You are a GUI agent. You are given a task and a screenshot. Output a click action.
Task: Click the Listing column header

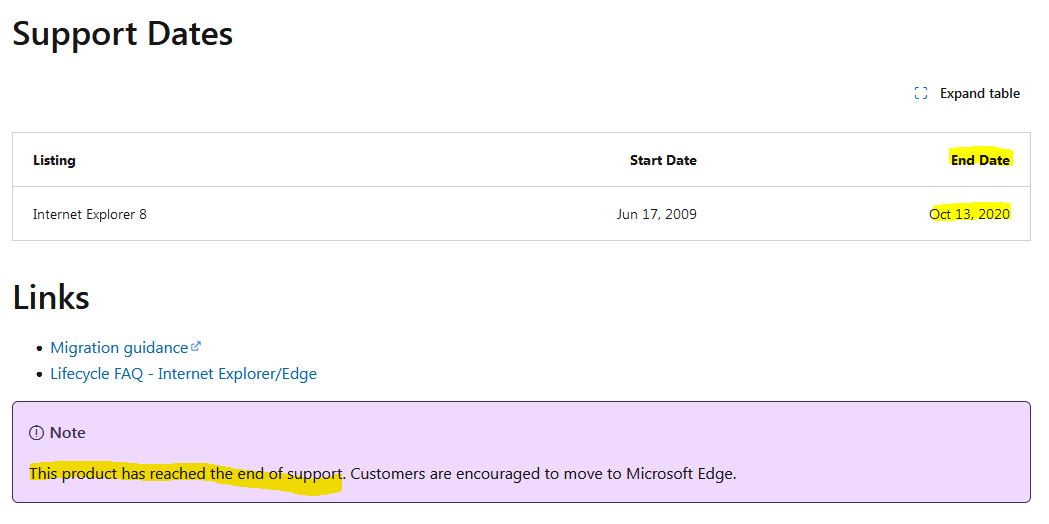coord(54,160)
